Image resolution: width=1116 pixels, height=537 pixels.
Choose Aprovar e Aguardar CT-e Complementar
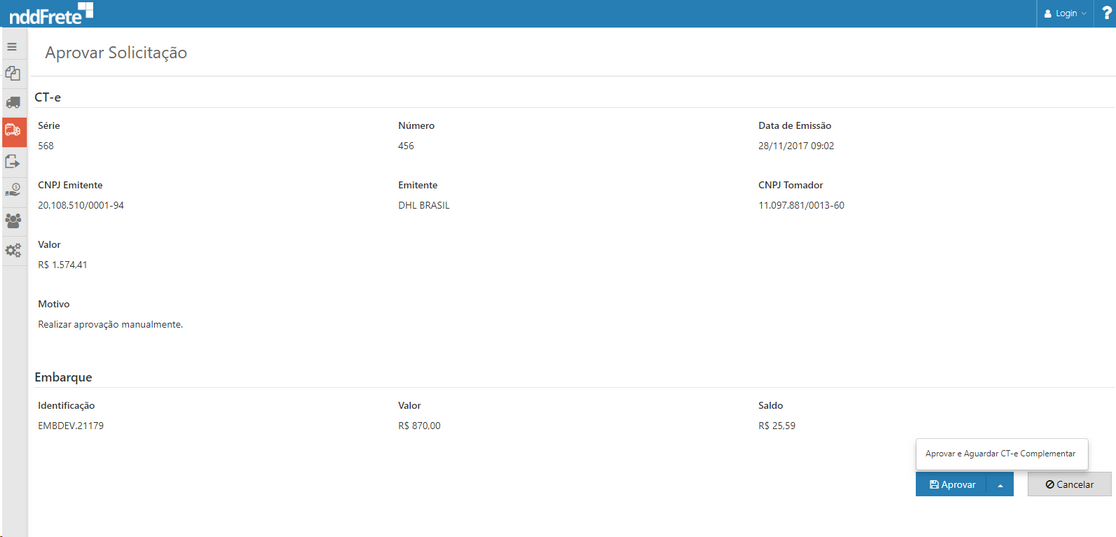[x=1000, y=454]
